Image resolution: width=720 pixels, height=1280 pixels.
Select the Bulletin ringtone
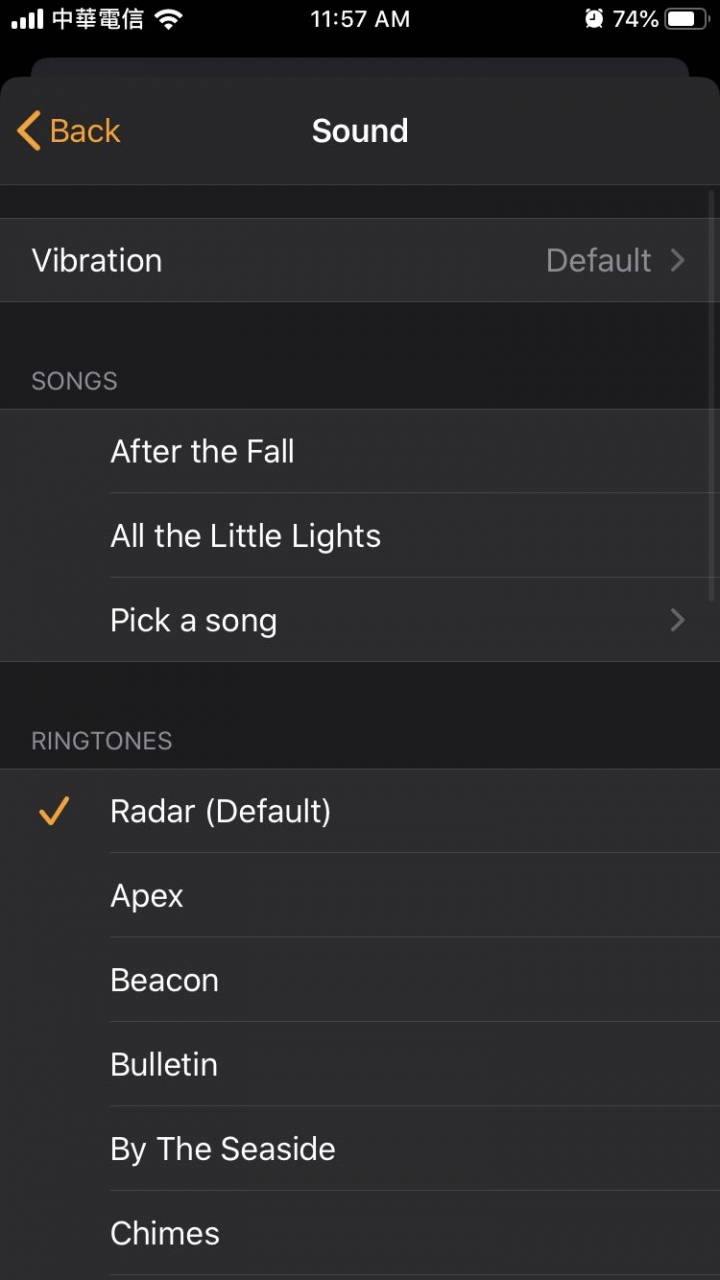click(x=360, y=1064)
